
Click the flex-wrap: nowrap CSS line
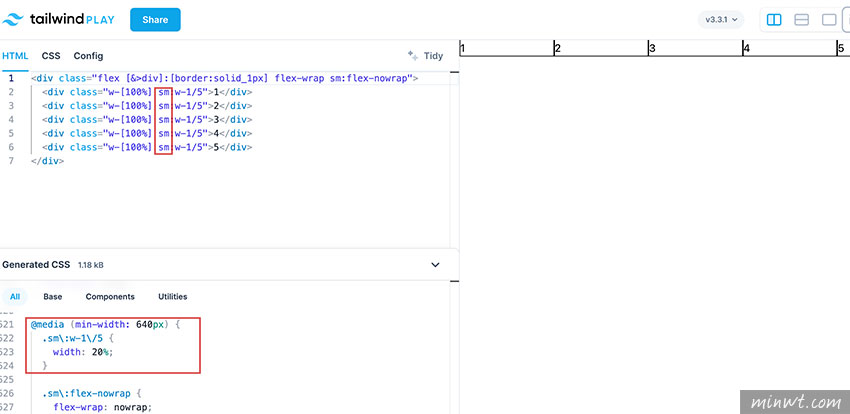coord(103,407)
